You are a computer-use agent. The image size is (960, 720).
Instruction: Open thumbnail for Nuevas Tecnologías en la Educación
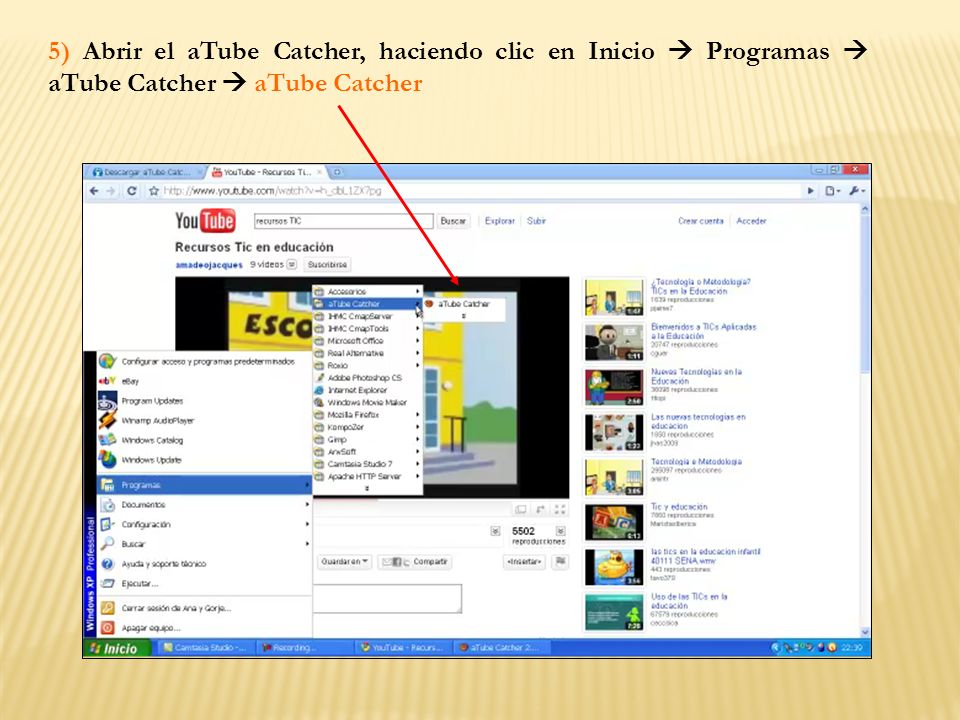tap(614, 388)
